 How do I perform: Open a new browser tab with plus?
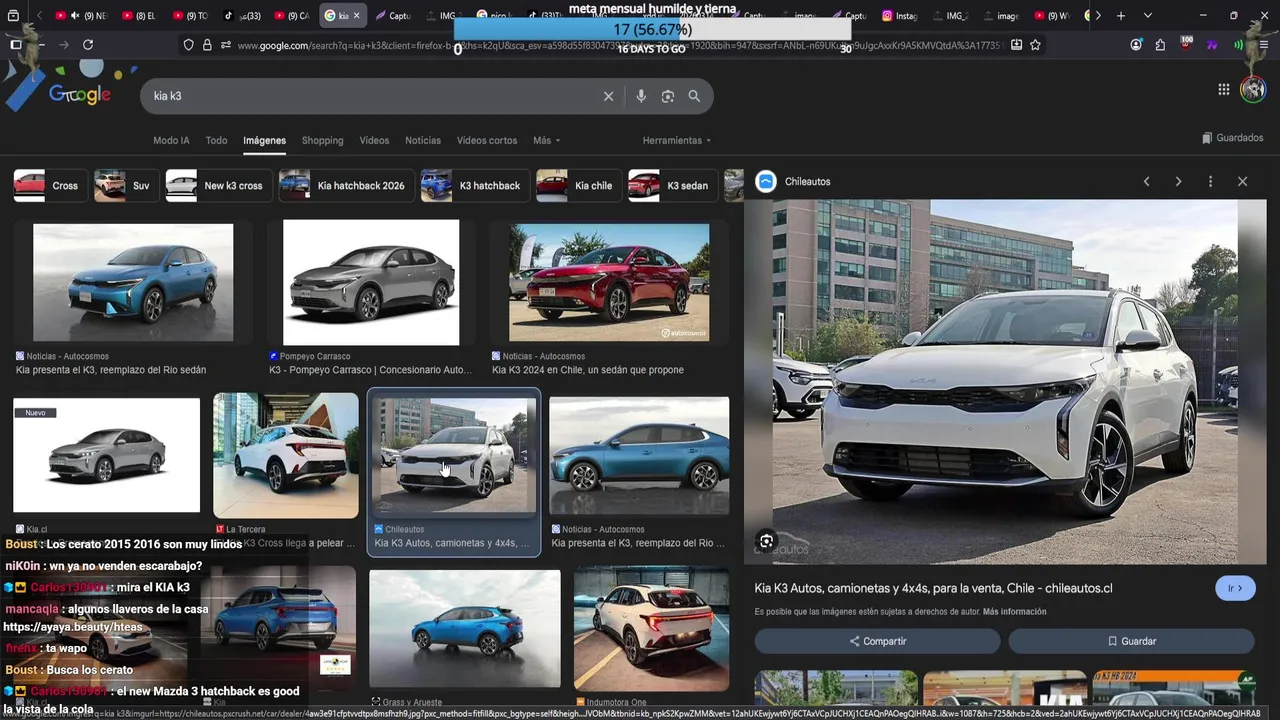pos(1121,16)
